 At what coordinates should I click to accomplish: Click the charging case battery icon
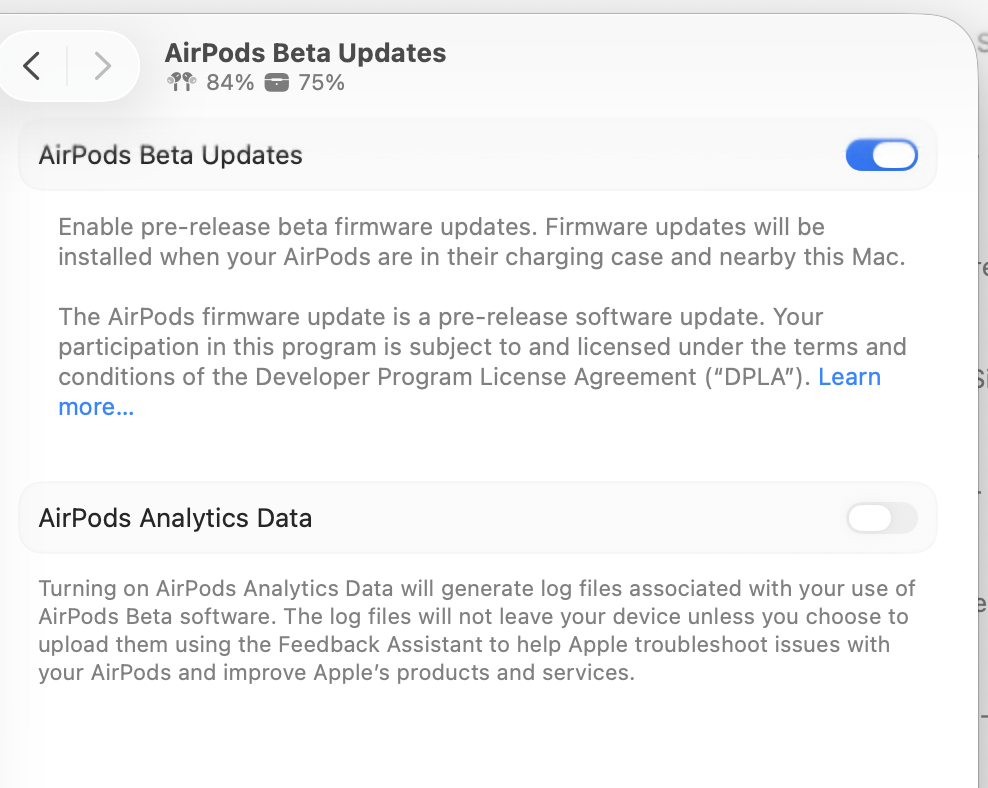pos(277,83)
